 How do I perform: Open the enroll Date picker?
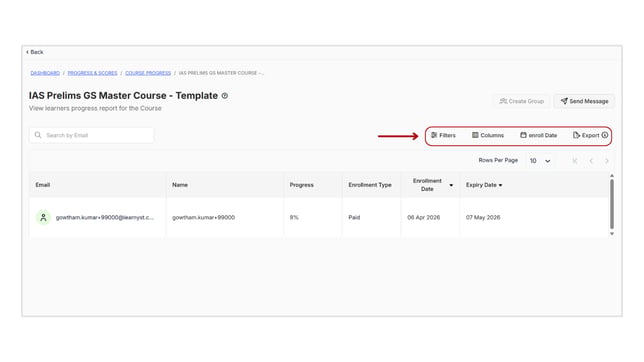point(538,135)
